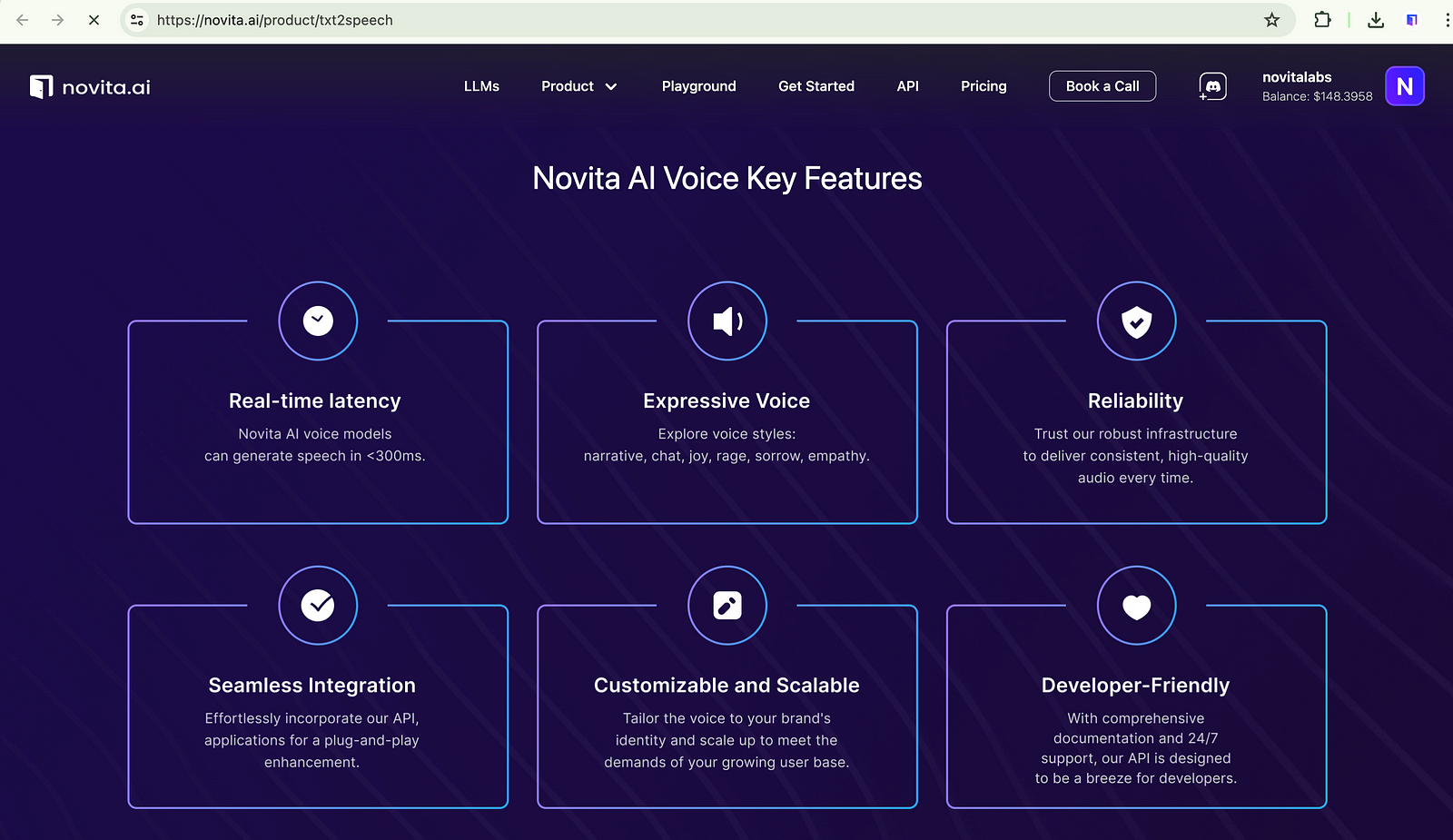1453x840 pixels.
Task: Go to the Playground page
Action: click(x=699, y=86)
